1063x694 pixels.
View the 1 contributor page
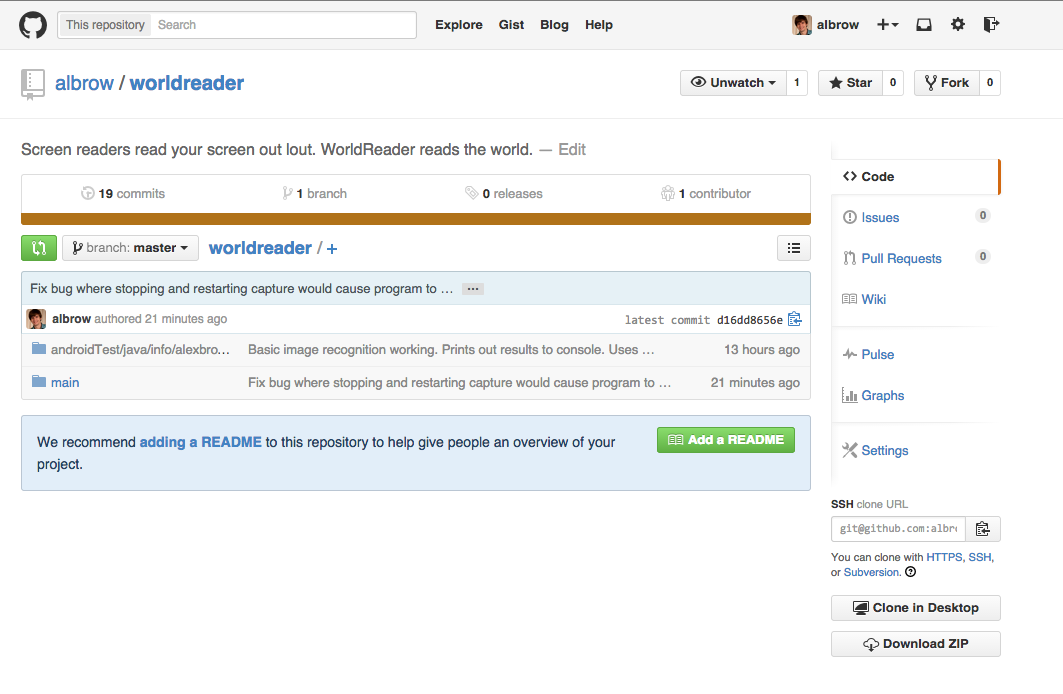[x=706, y=194]
